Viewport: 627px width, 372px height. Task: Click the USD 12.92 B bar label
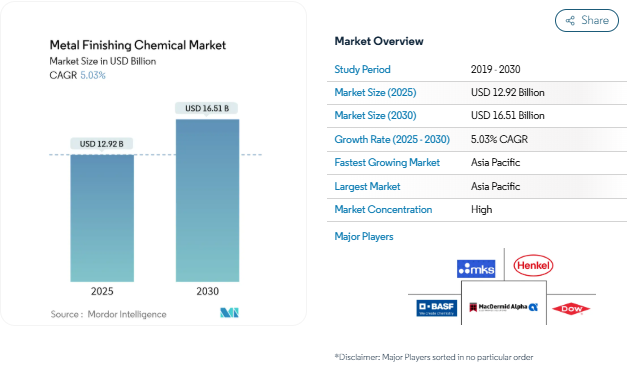(x=102, y=144)
